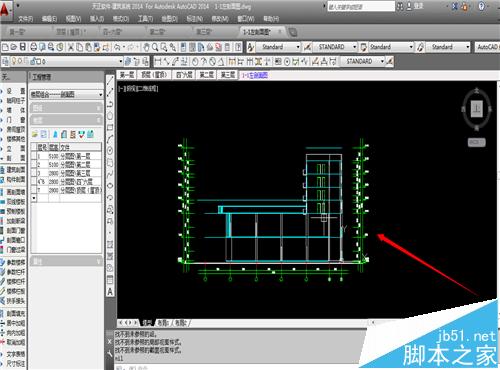This screenshot has width=500, height=370.
Task: Click the Help question mark icon in title bar
Action: click(481, 6)
